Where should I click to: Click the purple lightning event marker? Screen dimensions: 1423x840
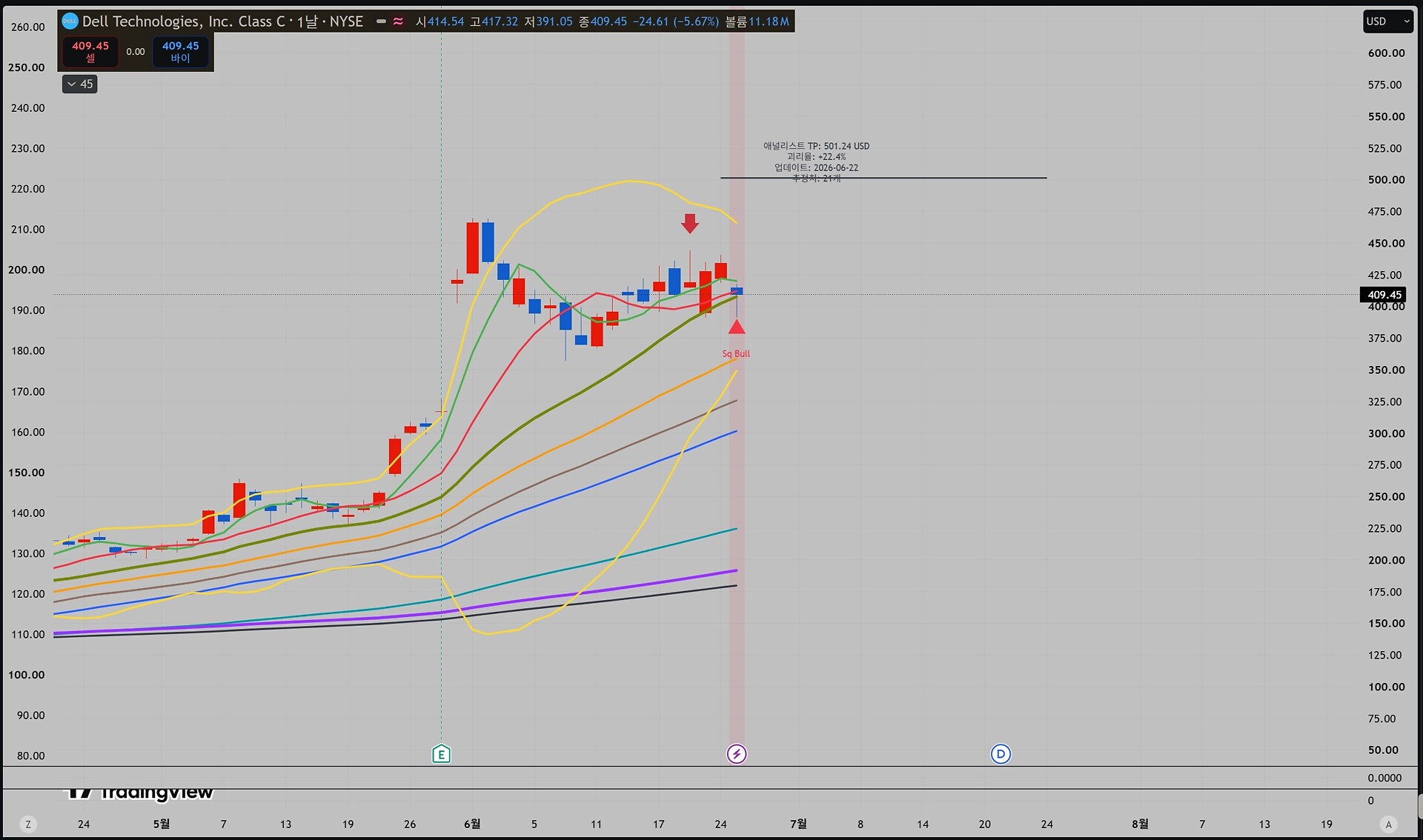[x=736, y=754]
